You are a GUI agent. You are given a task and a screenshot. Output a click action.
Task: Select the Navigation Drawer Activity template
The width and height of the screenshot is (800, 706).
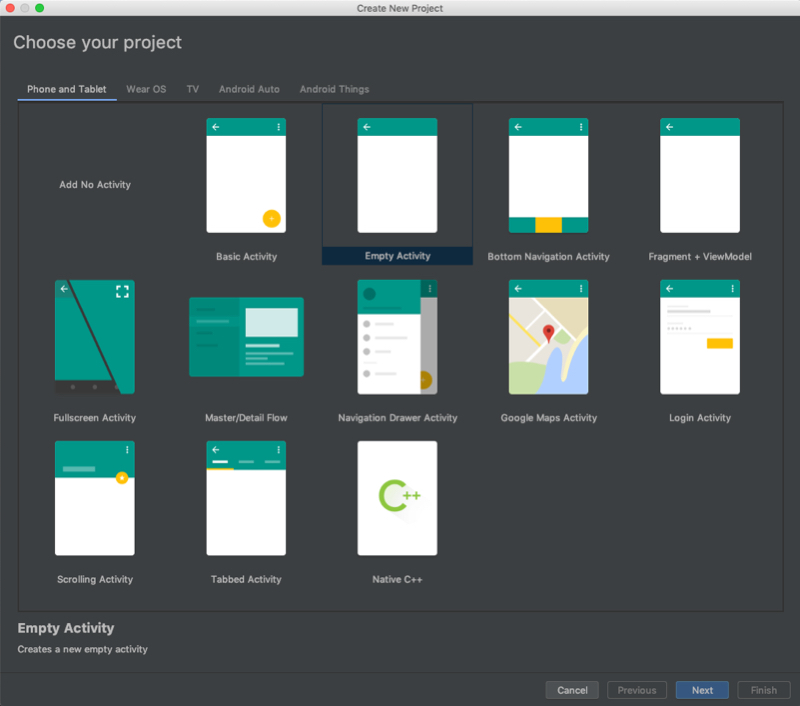pyautogui.click(x=397, y=337)
